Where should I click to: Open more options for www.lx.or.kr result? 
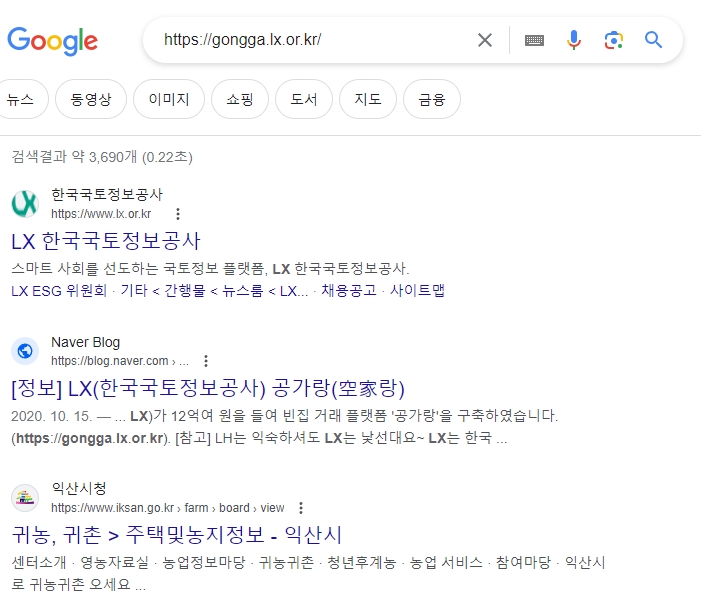tap(178, 214)
